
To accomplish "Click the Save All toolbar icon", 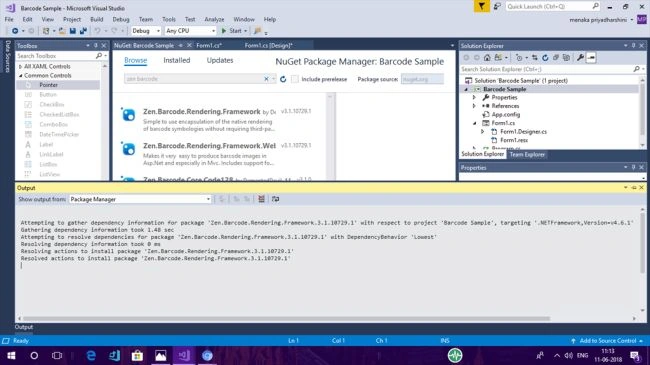I will 83,31.
